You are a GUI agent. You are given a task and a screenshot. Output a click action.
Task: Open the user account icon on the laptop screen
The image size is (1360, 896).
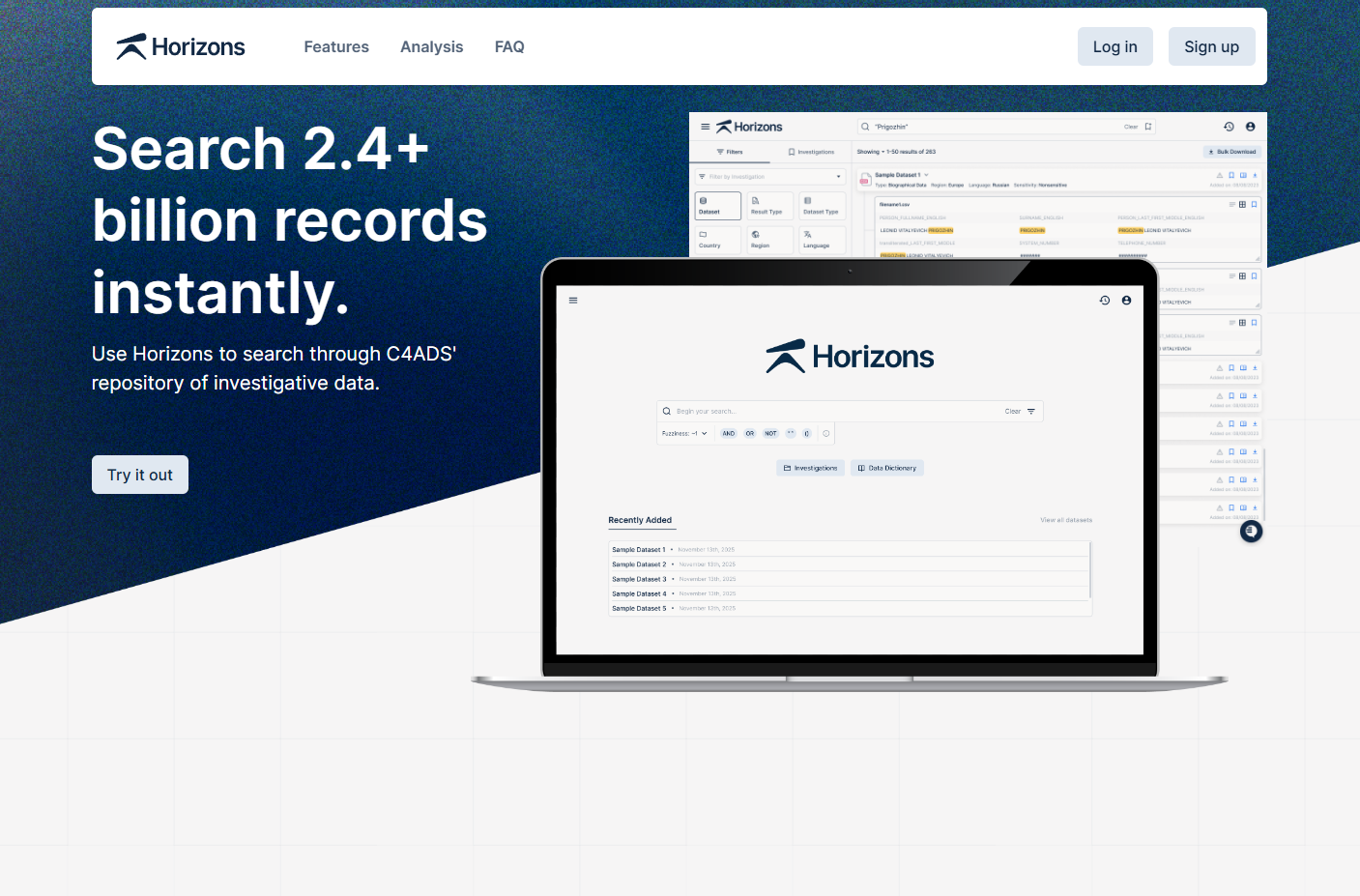point(1126,301)
